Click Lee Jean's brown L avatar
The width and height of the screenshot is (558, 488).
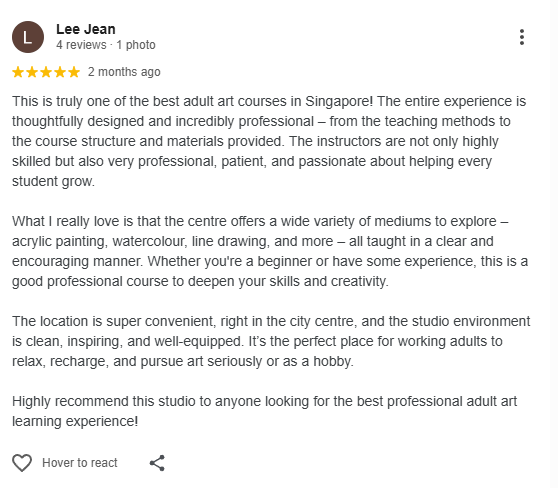(x=28, y=37)
